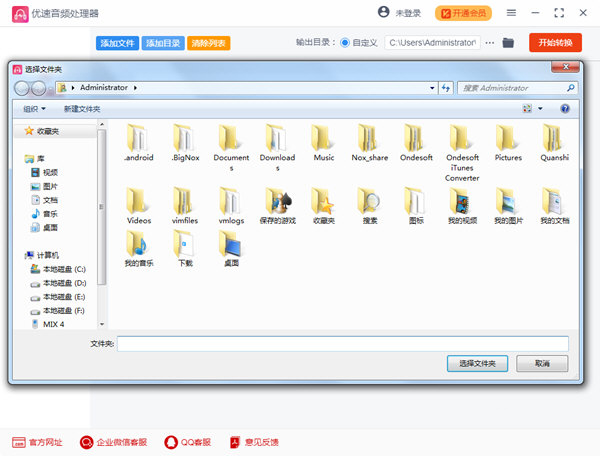Open the hamburger main menu icon
The image size is (600, 456).
click(x=511, y=13)
